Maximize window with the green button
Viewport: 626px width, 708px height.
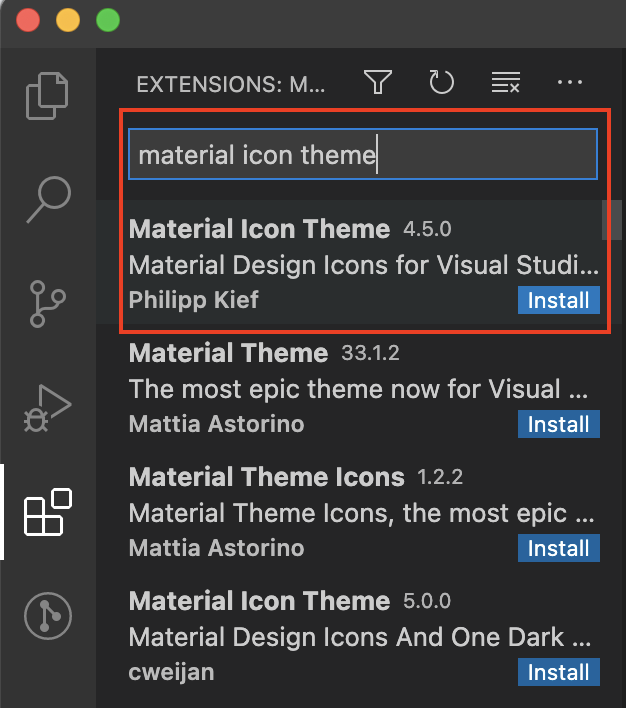point(108,20)
